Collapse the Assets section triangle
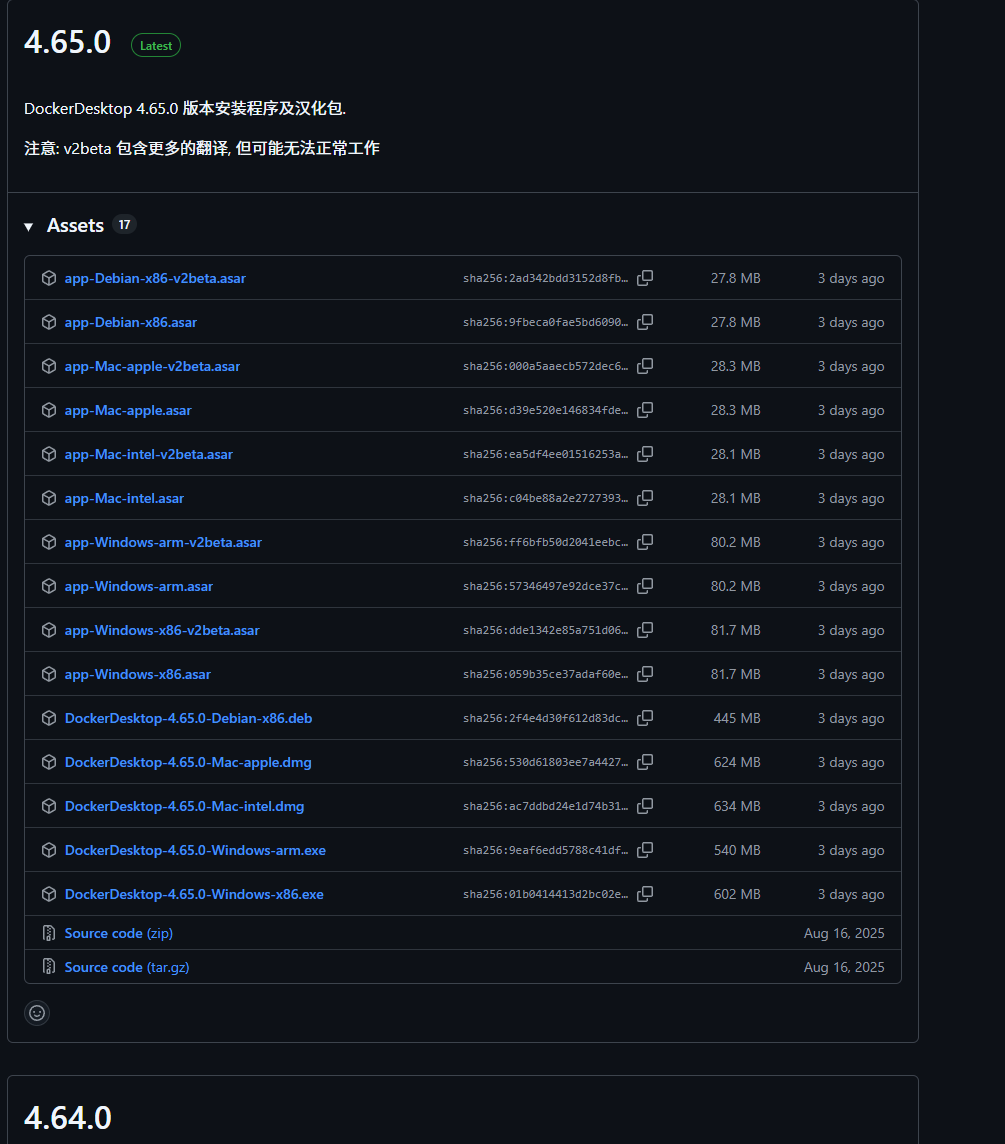The height and width of the screenshot is (1144, 1005). (29, 227)
